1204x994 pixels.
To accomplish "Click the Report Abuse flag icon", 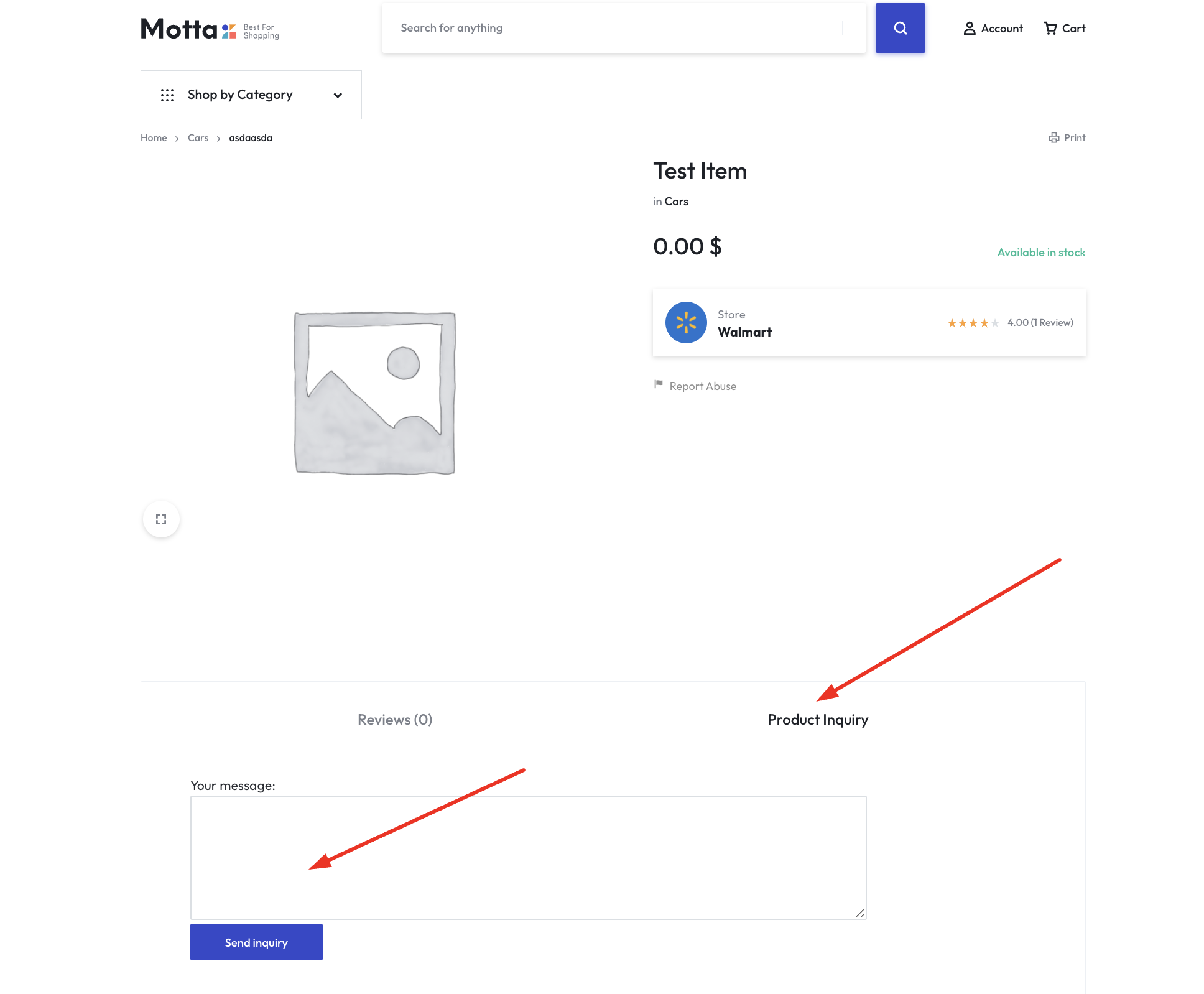I will coord(659,384).
